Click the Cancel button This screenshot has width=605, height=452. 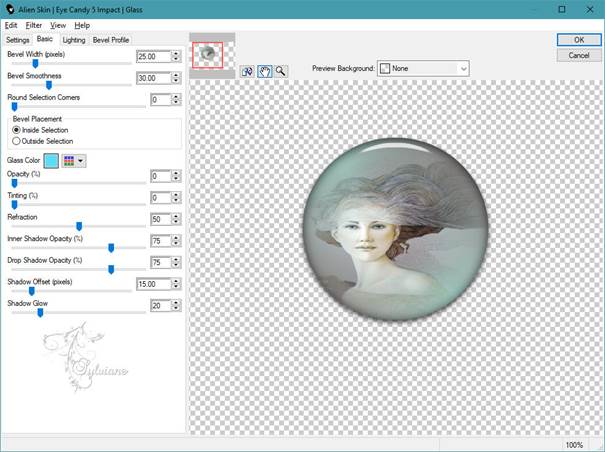tap(579, 56)
